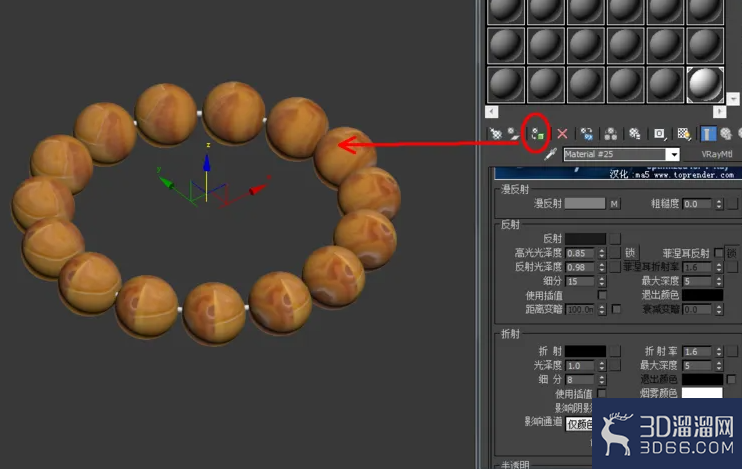The width and height of the screenshot is (742, 469).
Task: Adjust reflection subdivs (细分) spinner
Action: tap(601, 282)
